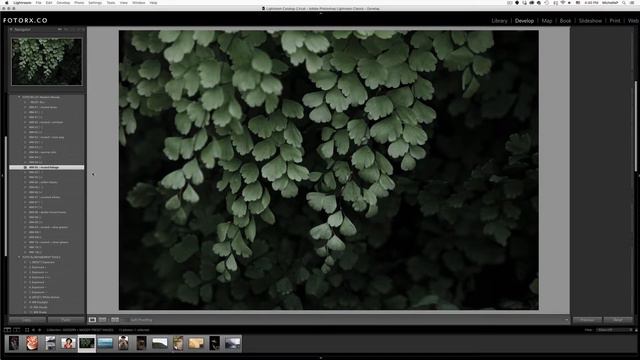Select the woman in red filmstrip thumbnail
Image resolution: width=640 pixels, height=360 pixels.
click(68, 343)
